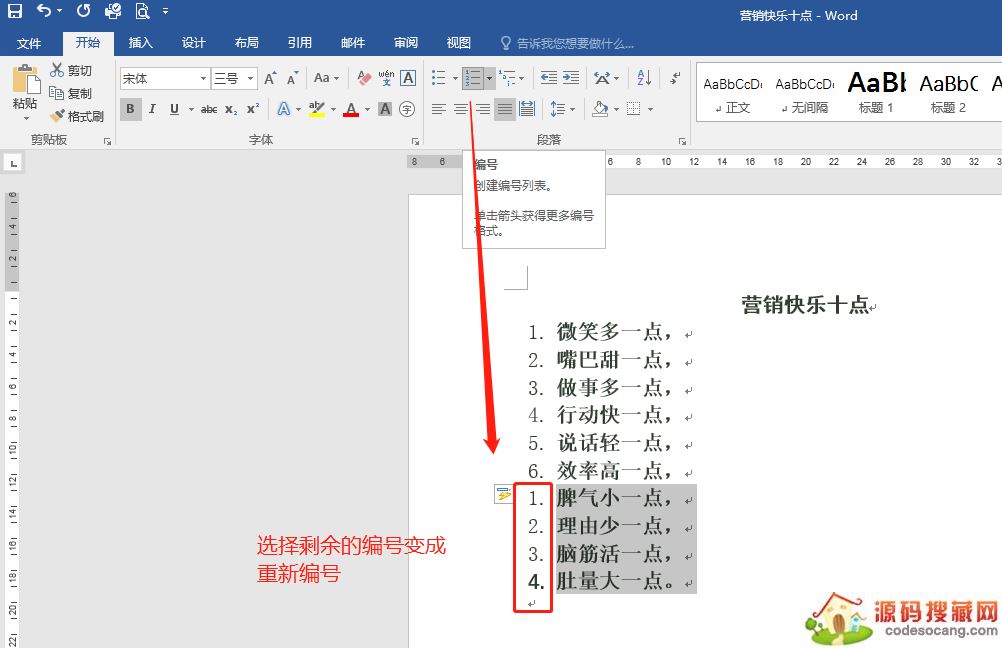Select the Bullets list icon

(x=435, y=78)
